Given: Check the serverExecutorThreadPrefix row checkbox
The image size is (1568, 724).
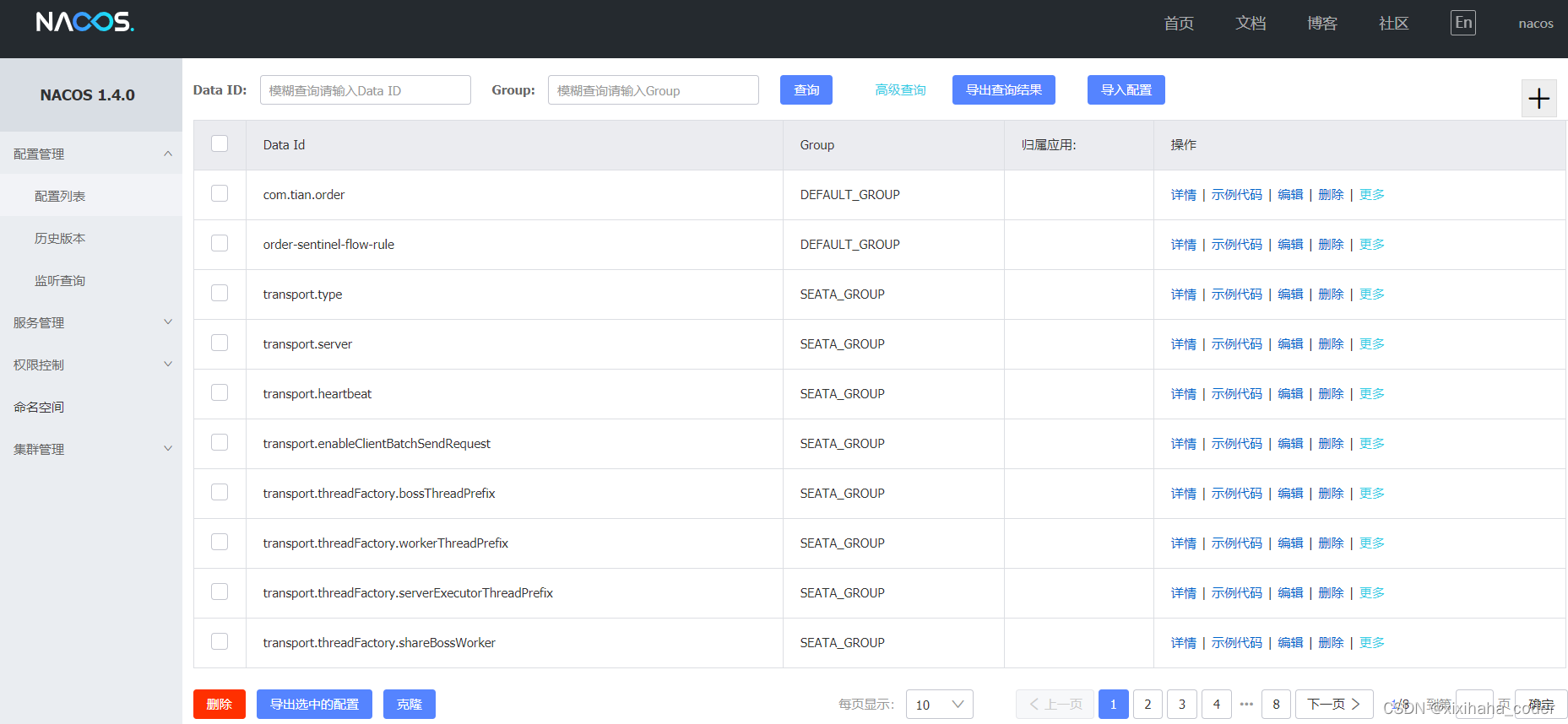Looking at the screenshot, I should click(220, 592).
